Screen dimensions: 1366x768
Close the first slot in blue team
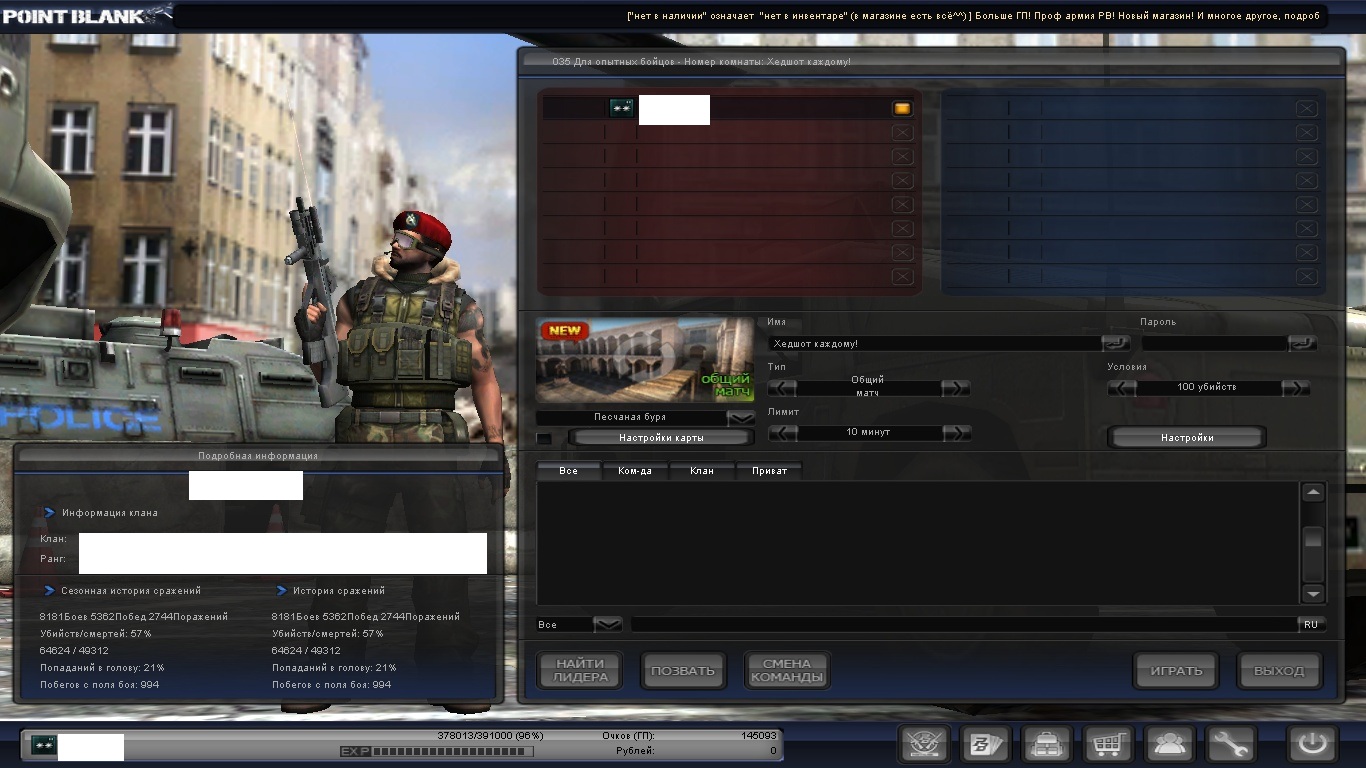click(x=1306, y=109)
